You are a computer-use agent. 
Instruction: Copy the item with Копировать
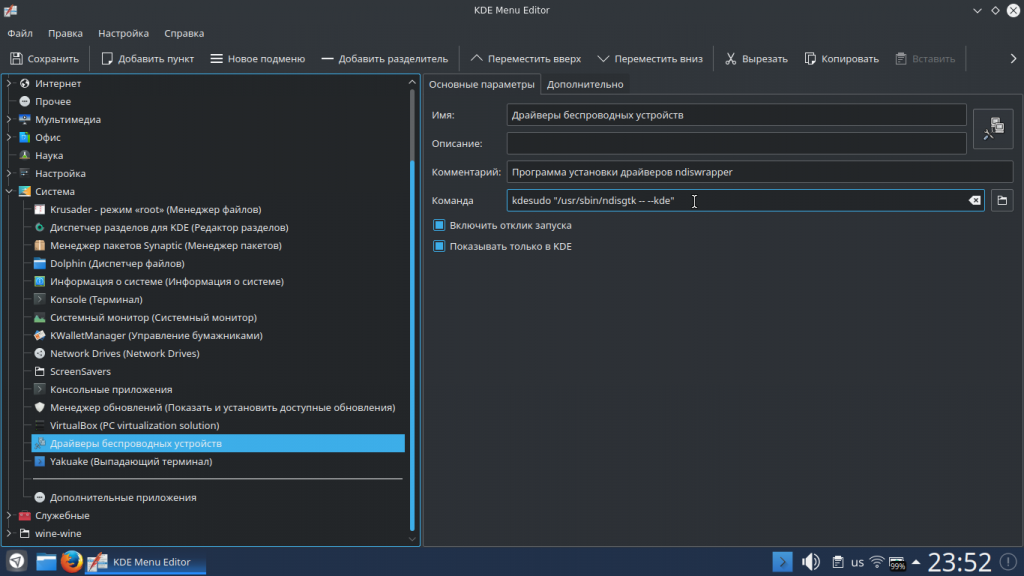coord(841,59)
